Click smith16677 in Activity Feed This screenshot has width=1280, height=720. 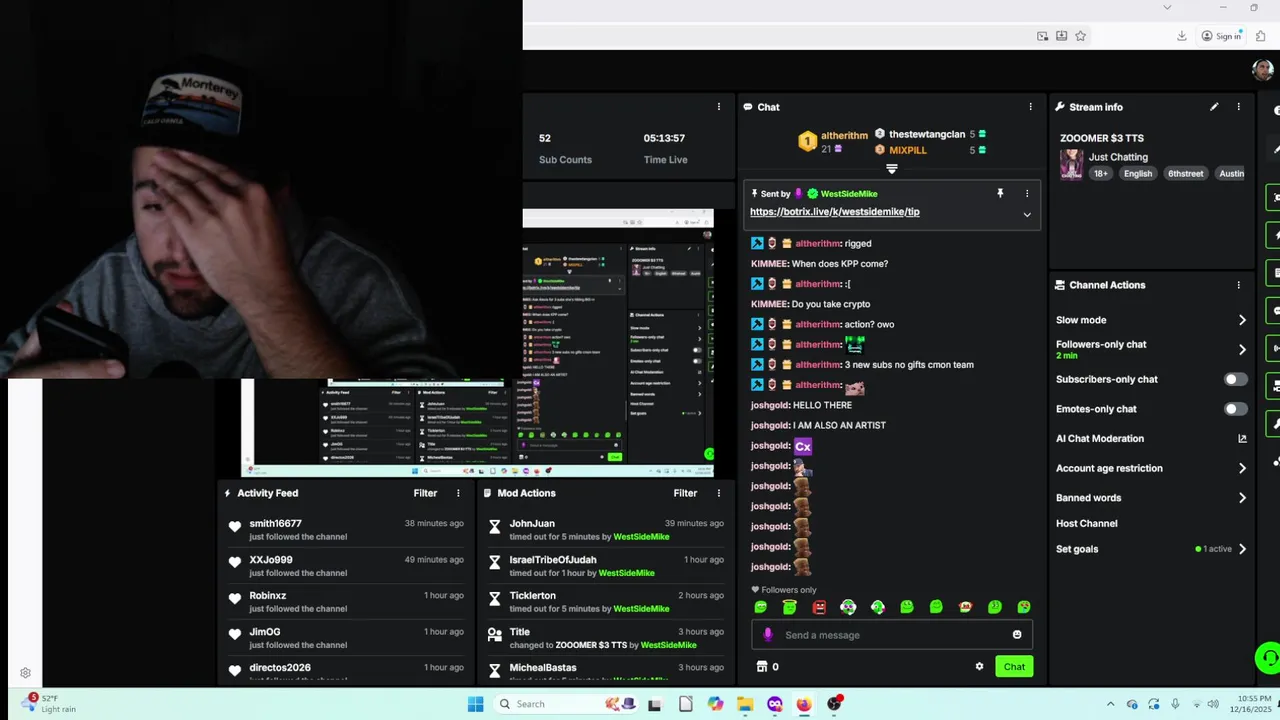275,524
